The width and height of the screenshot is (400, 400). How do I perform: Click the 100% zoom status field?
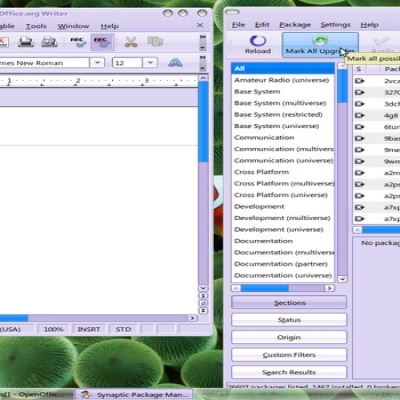point(53,329)
